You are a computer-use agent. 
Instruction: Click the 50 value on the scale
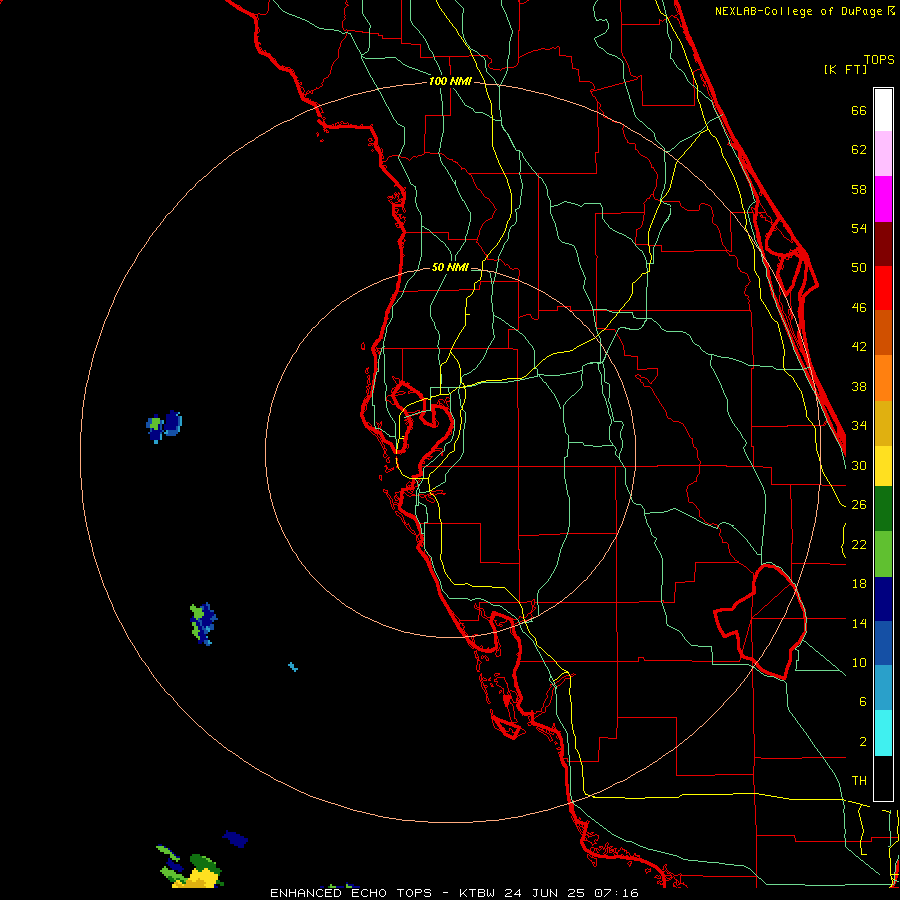(859, 268)
